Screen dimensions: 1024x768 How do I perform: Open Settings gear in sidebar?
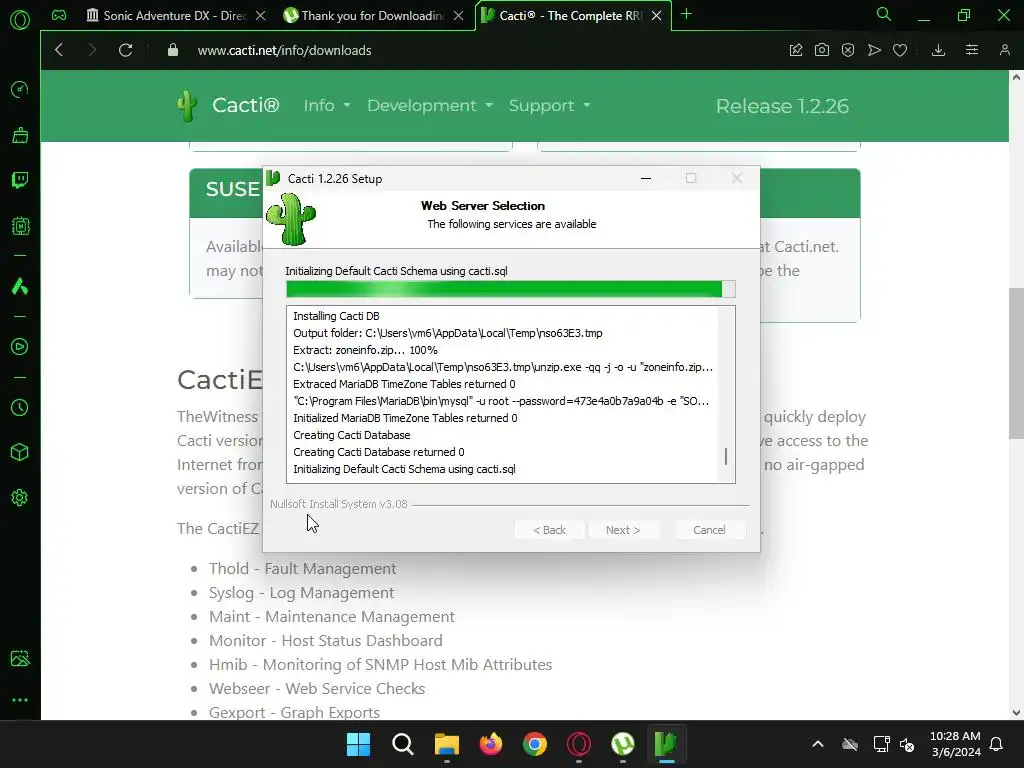[x=20, y=498]
